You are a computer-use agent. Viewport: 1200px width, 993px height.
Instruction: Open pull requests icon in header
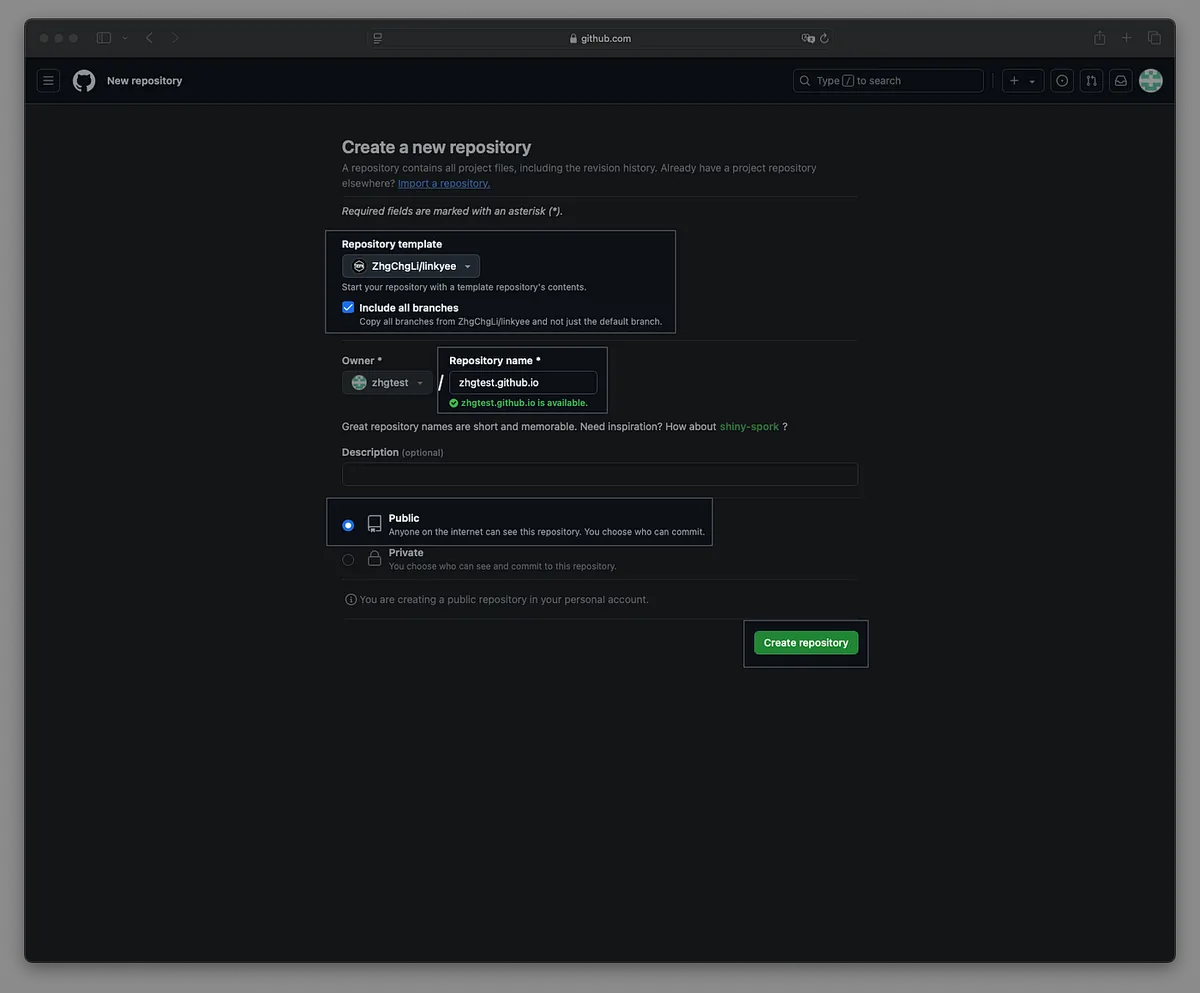[x=1091, y=81]
